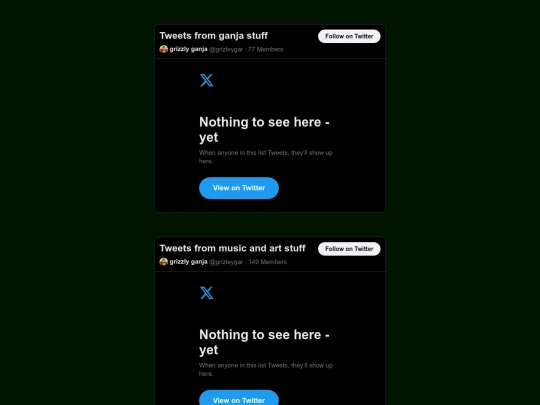This screenshot has width=540, height=405.
Task: View the ganja stuff list on Twitter
Action: tap(239, 188)
